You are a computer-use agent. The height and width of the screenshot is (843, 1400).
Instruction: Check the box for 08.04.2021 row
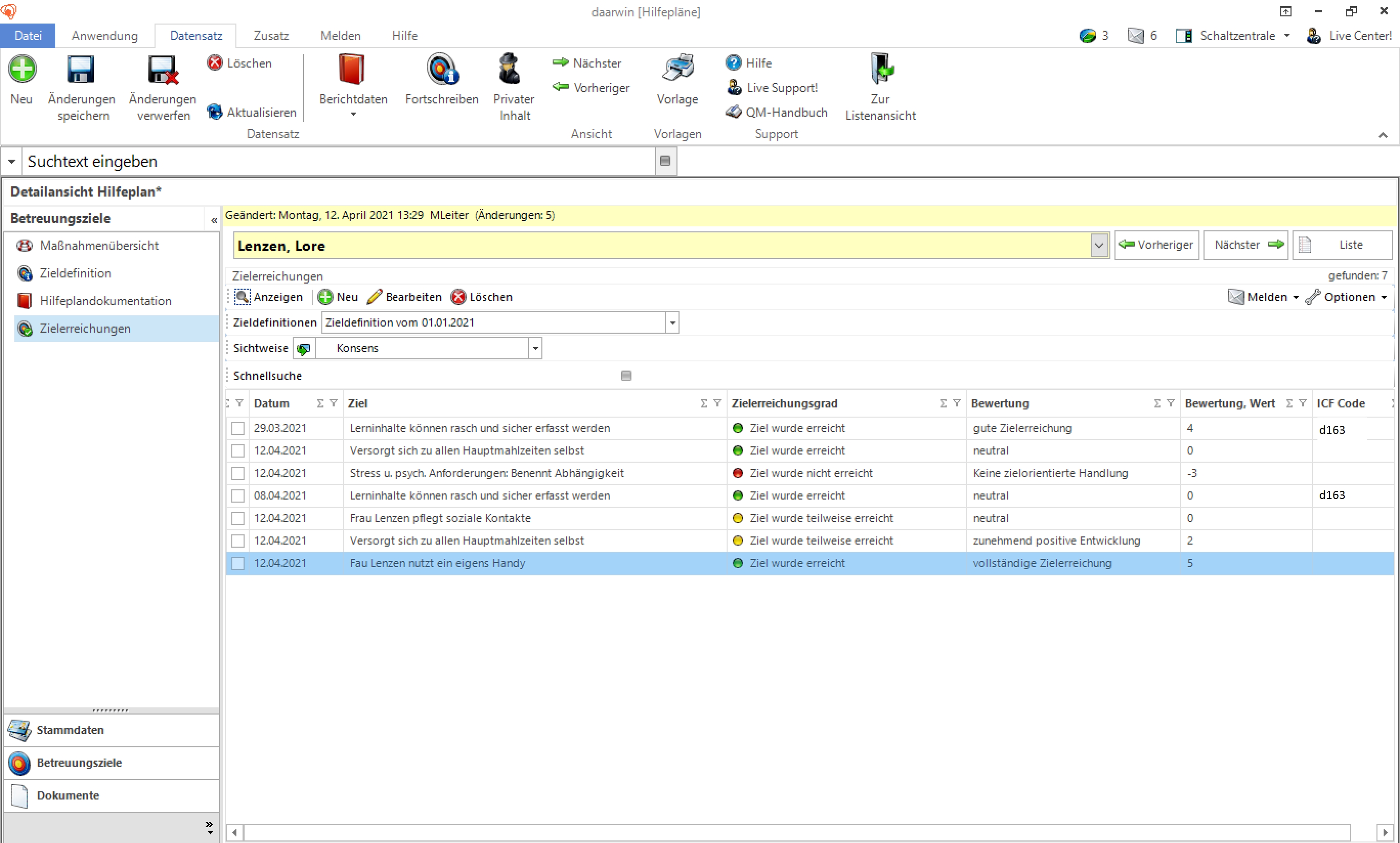click(x=238, y=495)
